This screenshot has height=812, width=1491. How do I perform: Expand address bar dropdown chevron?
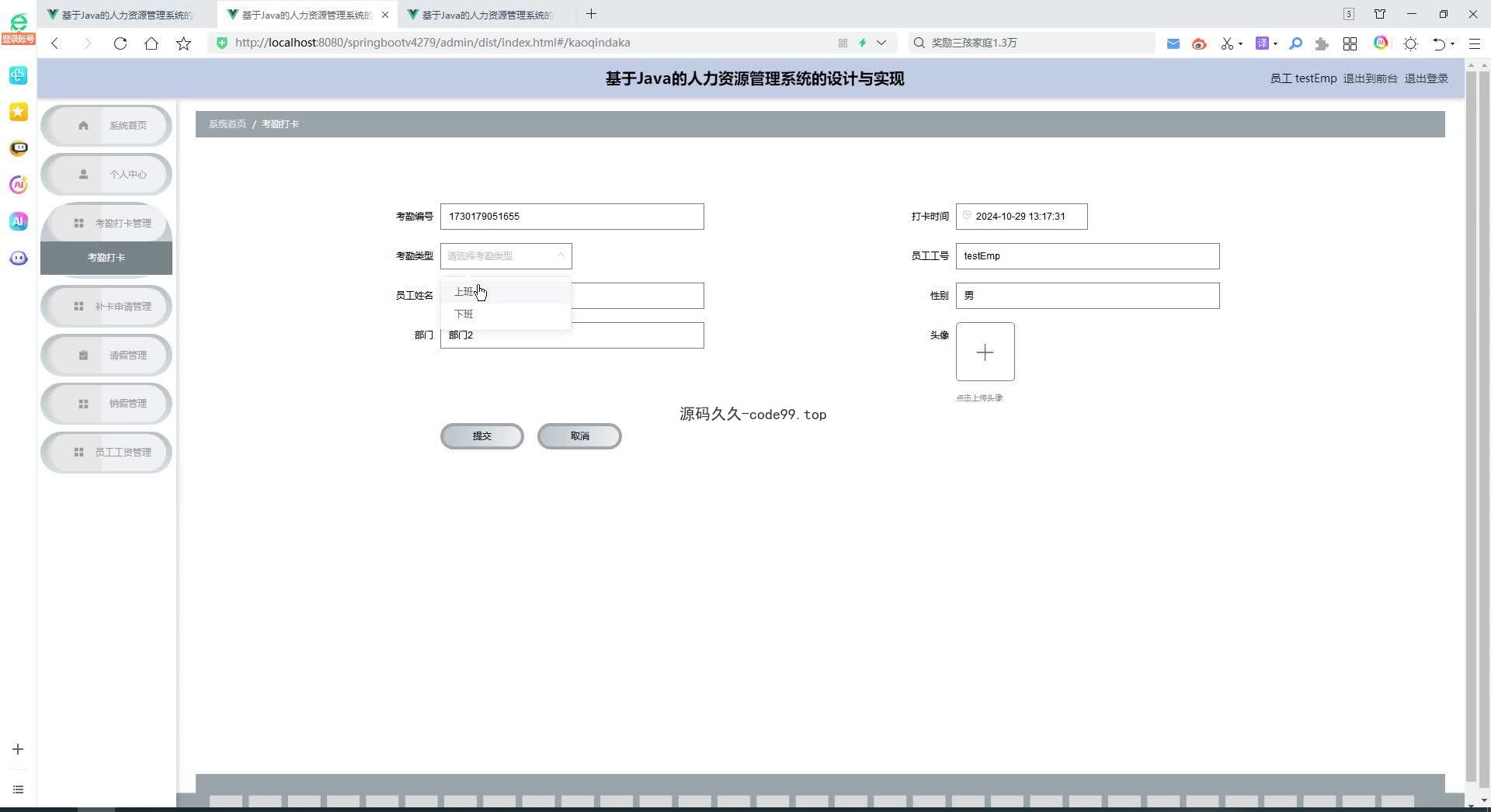[881, 43]
